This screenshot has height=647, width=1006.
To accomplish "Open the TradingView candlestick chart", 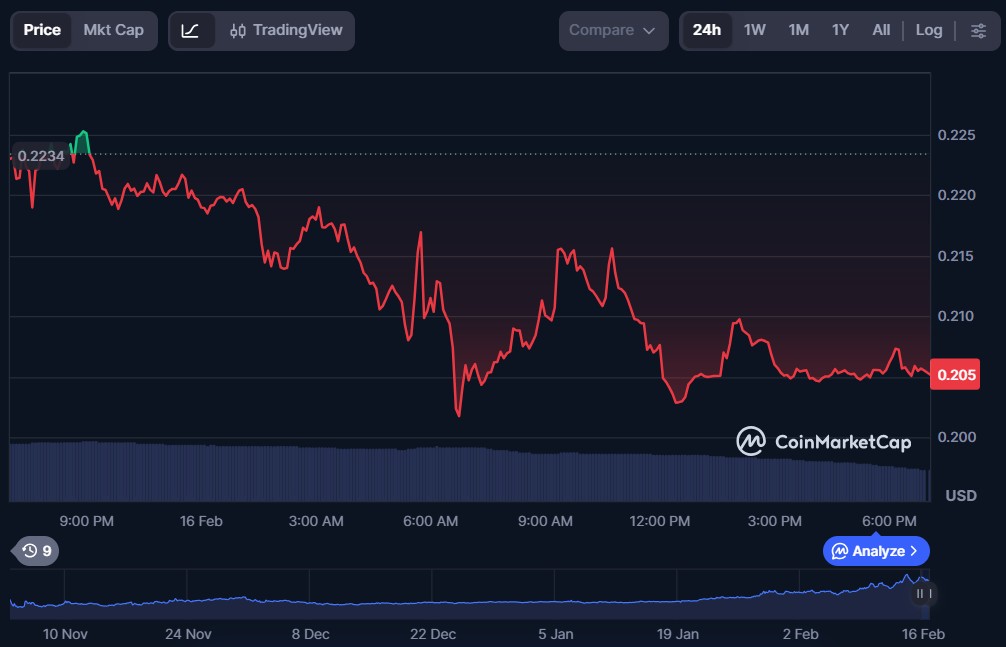I will (285, 30).
